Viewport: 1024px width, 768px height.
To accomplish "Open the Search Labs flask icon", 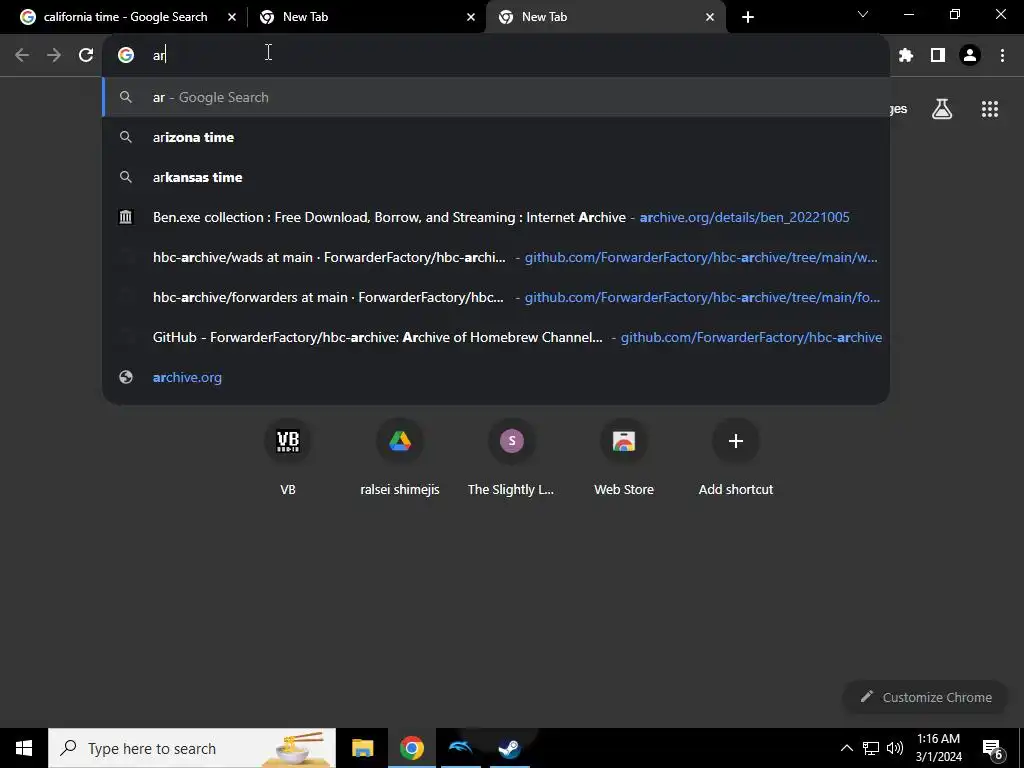I will coord(942,109).
